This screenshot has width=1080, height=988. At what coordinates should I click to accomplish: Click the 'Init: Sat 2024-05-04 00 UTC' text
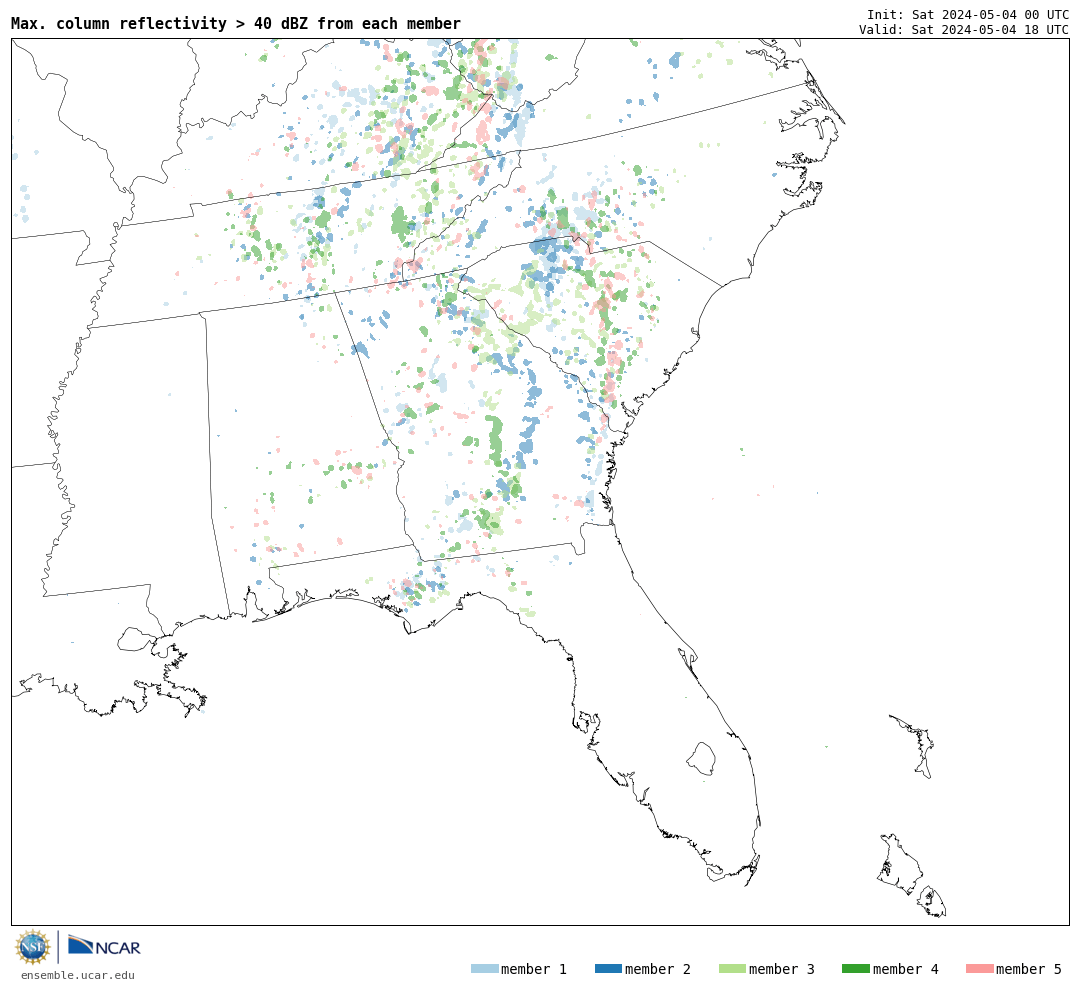[x=968, y=14]
